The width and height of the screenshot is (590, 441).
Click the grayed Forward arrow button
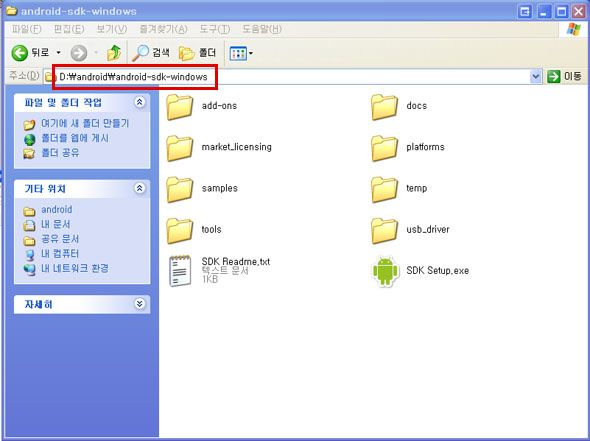coord(79,53)
